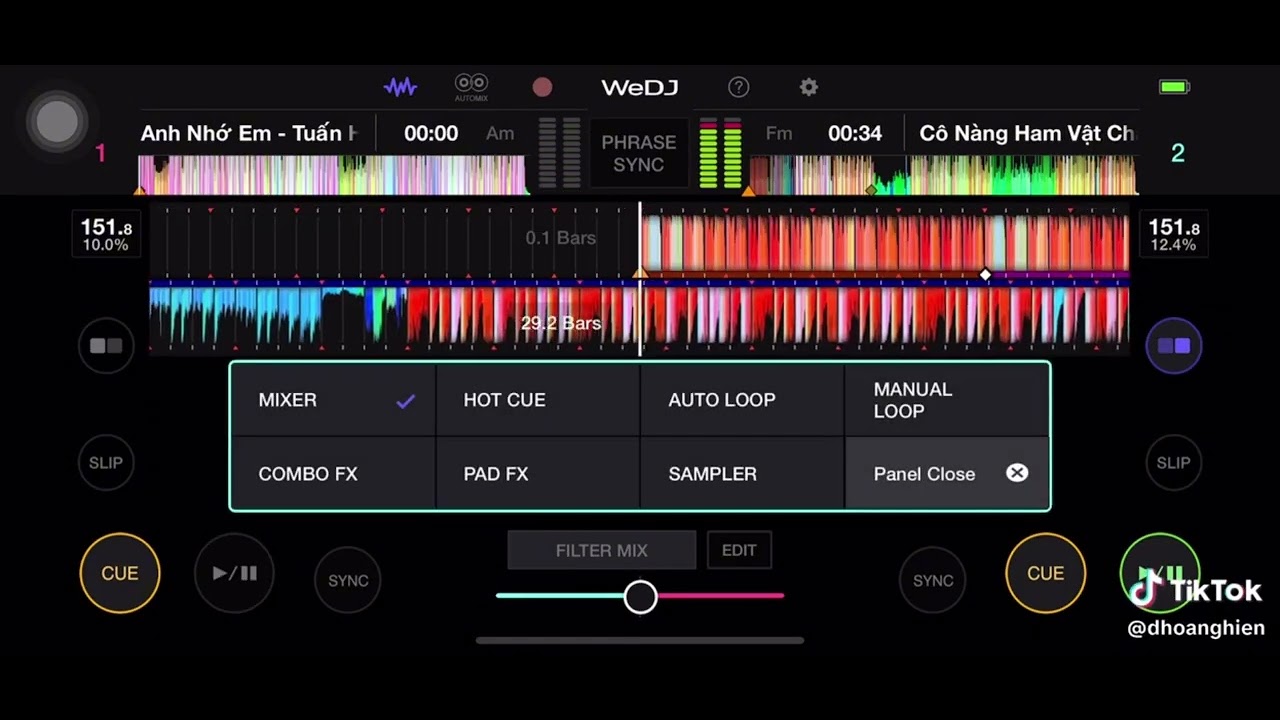
Task: Tap the deck 1 time display 00:00
Action: click(x=431, y=133)
